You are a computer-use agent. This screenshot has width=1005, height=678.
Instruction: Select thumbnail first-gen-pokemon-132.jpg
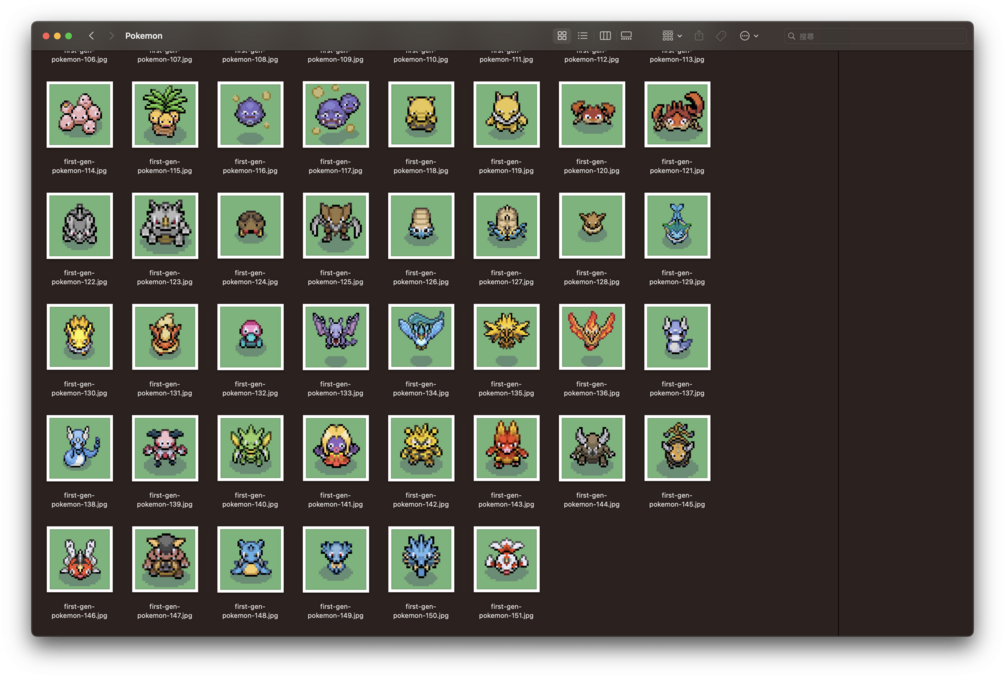[250, 336]
